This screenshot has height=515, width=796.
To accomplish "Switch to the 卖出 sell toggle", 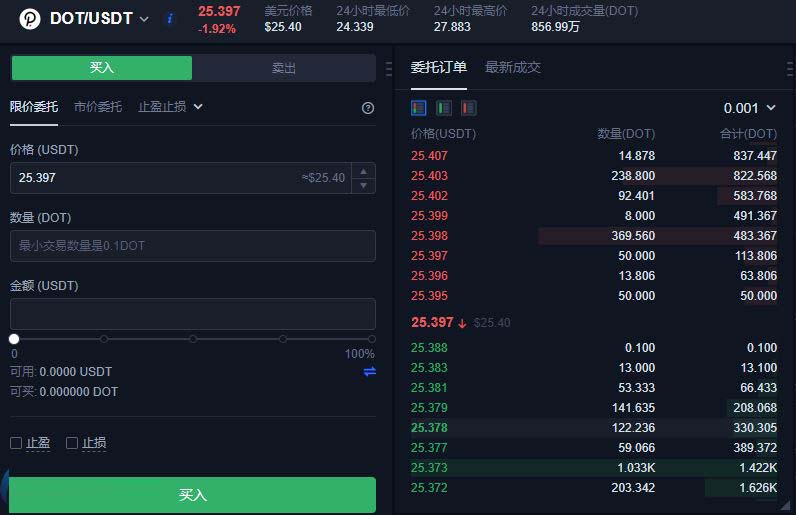I will click(284, 68).
